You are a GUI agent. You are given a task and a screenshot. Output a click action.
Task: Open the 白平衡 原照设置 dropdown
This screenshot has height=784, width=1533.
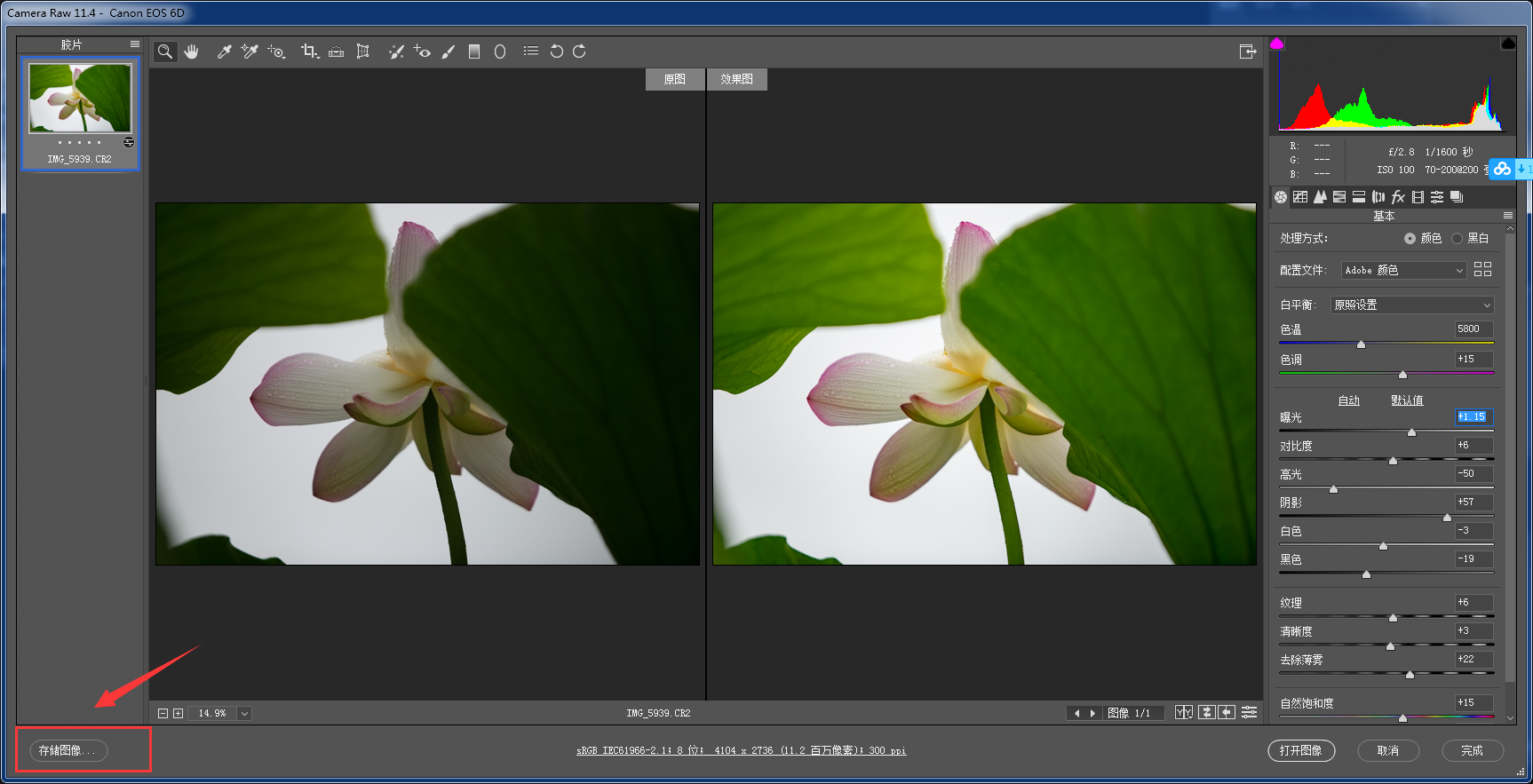[x=1412, y=305]
